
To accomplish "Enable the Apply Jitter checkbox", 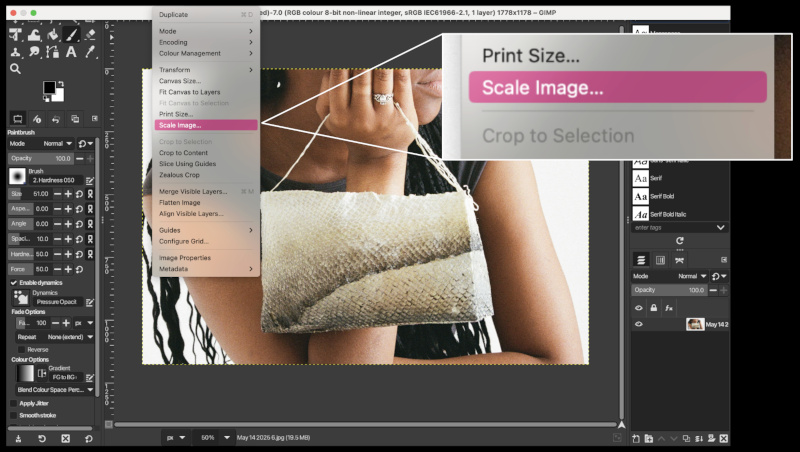I will coord(14,403).
